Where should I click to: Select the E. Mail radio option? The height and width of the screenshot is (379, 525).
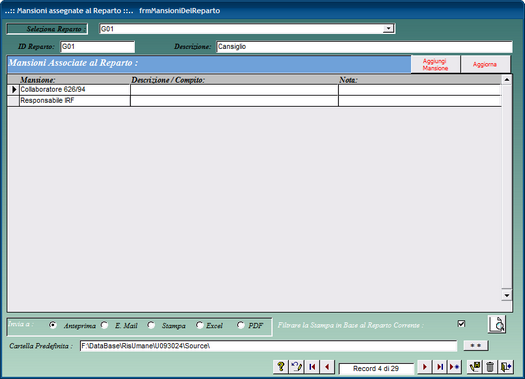click(104, 325)
